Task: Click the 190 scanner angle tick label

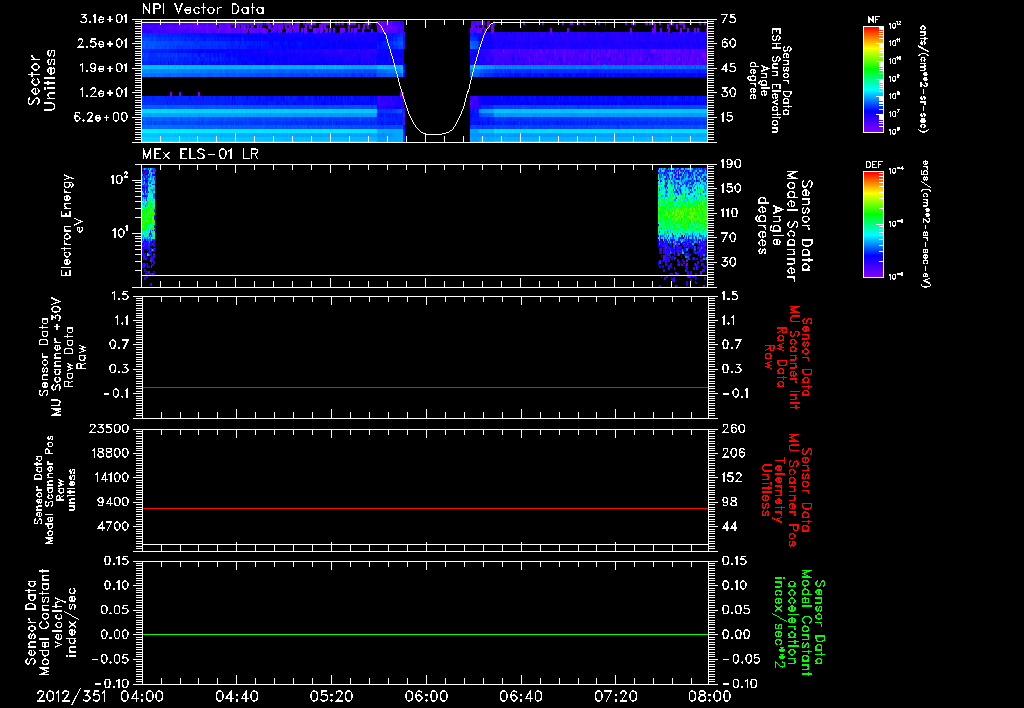Action: tap(731, 164)
